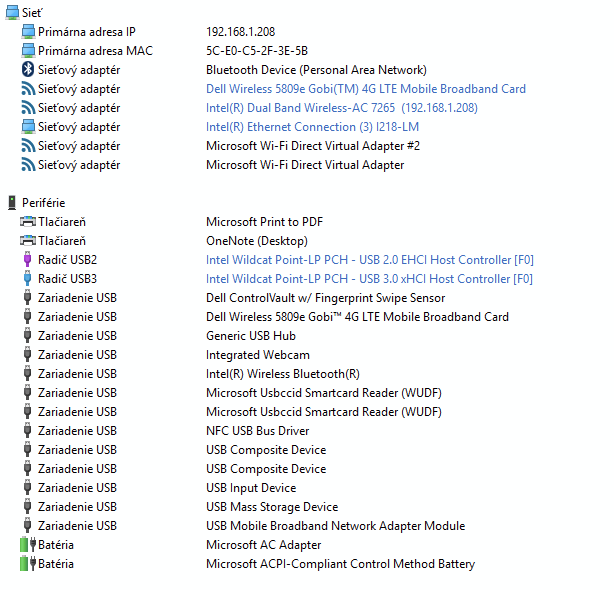
Task: Open the Intel(R) Dual Band Wireless-AC 7265 link
Action: pos(342,108)
